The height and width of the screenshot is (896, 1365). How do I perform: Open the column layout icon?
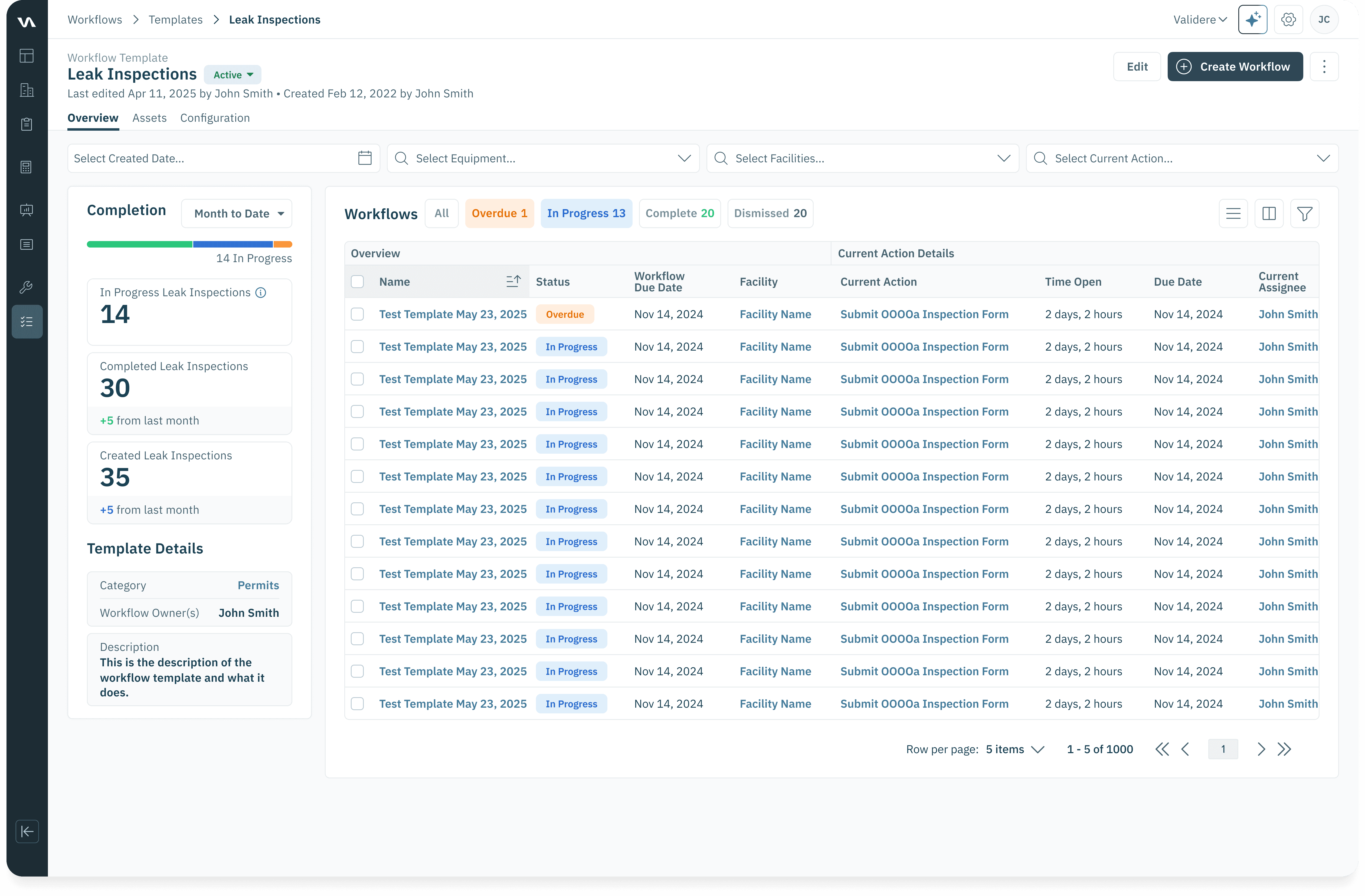[1269, 214]
